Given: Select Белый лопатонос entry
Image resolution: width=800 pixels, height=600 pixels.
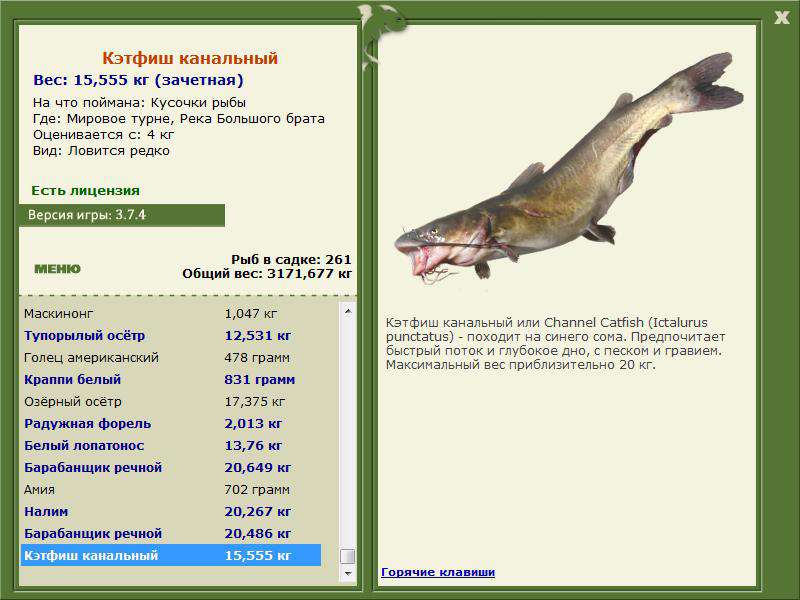Looking at the screenshot, I should pos(171,445).
